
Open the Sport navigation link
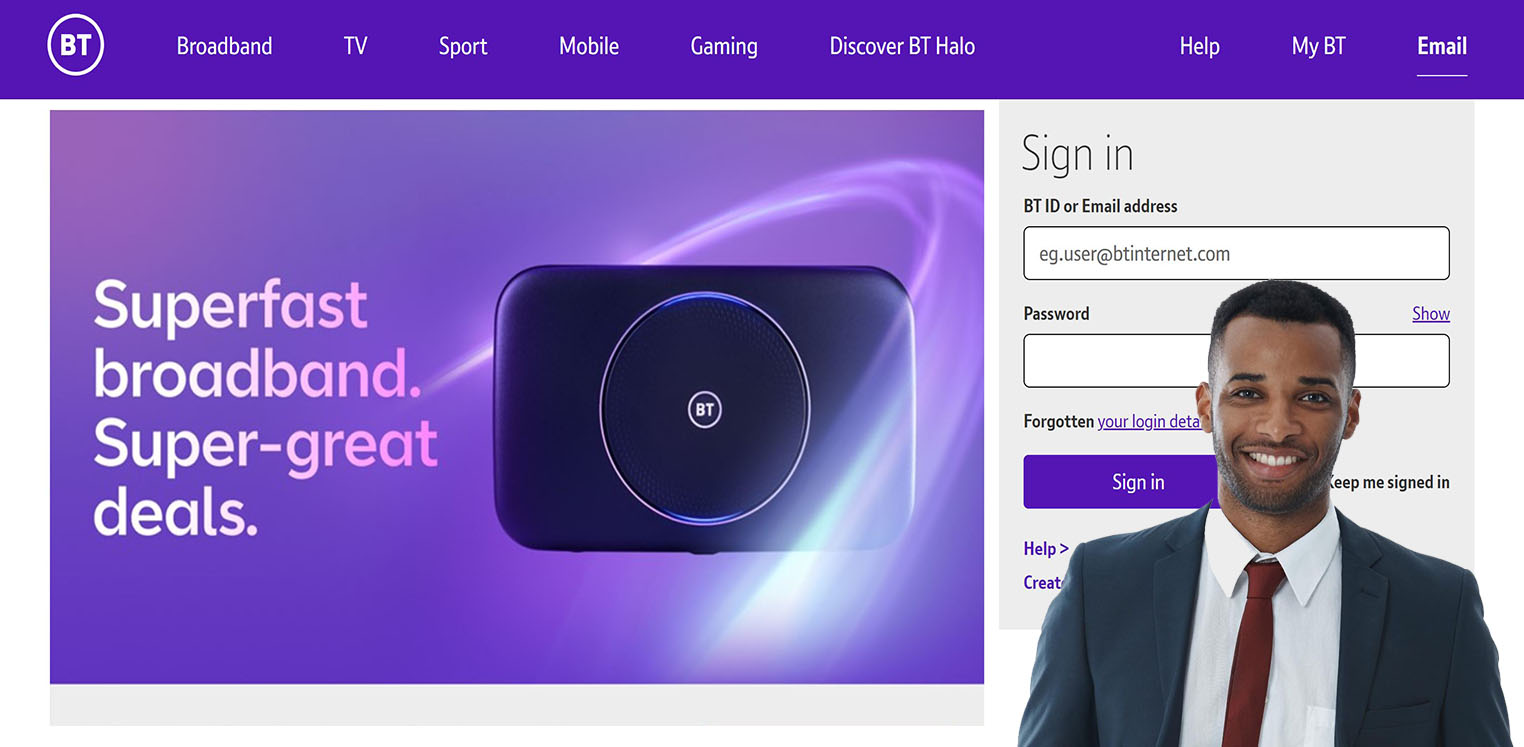point(463,46)
